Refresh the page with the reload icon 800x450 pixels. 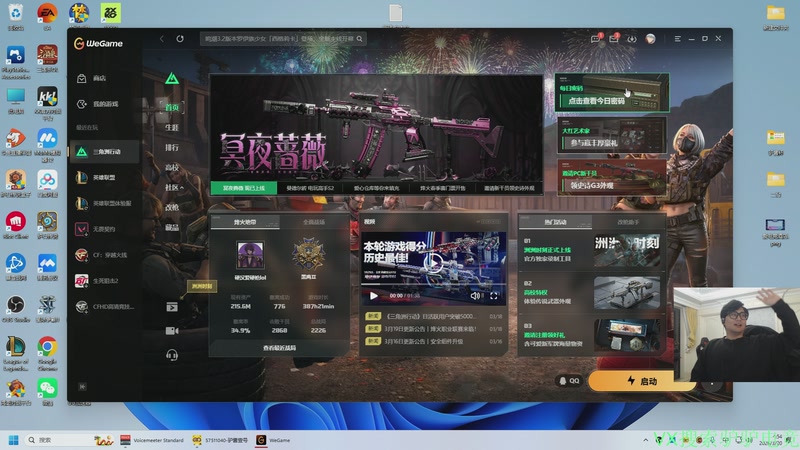tap(180, 39)
